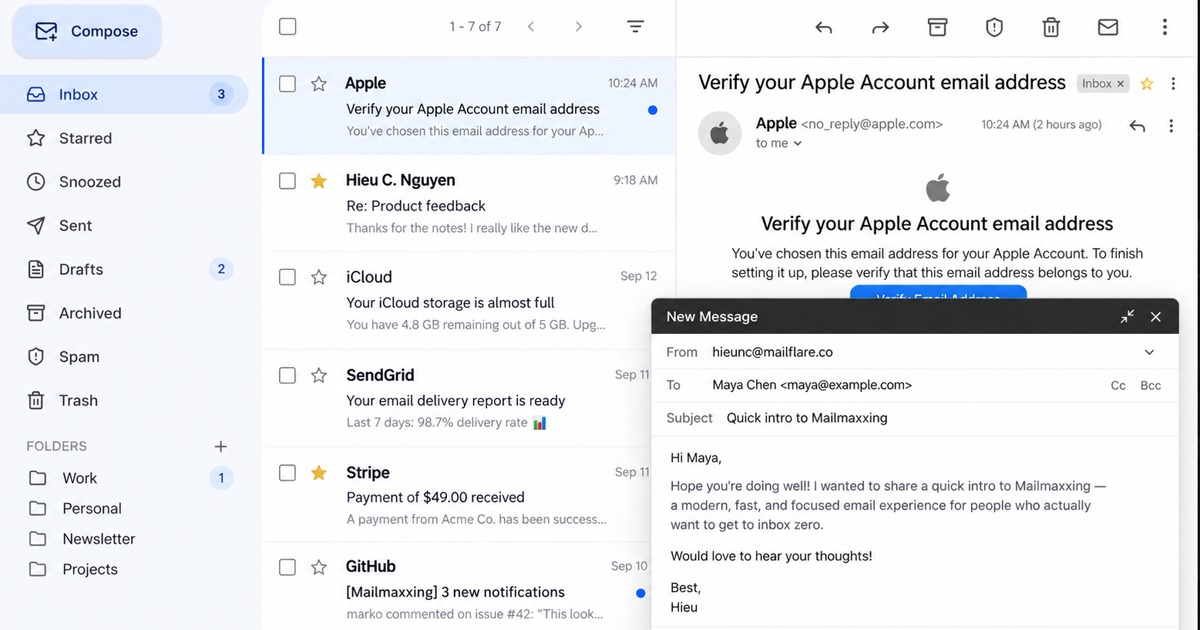The height and width of the screenshot is (630, 1200).
Task: Unstar the Hieu C. Nguyen email
Action: (x=319, y=181)
